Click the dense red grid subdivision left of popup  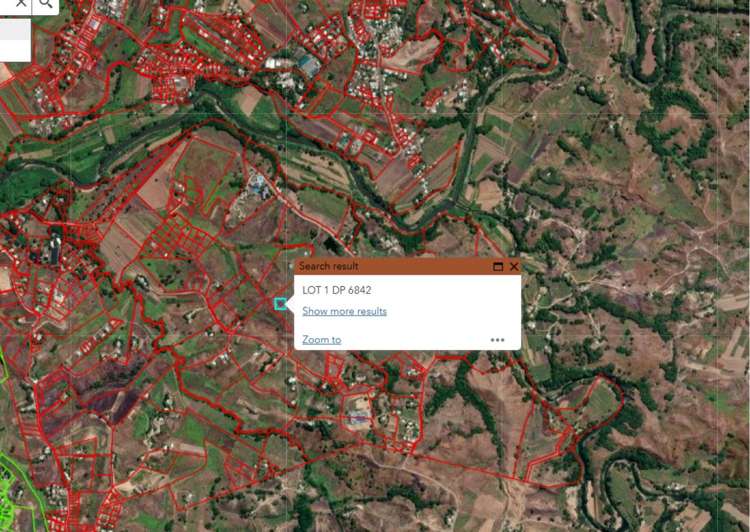[x=183, y=237]
